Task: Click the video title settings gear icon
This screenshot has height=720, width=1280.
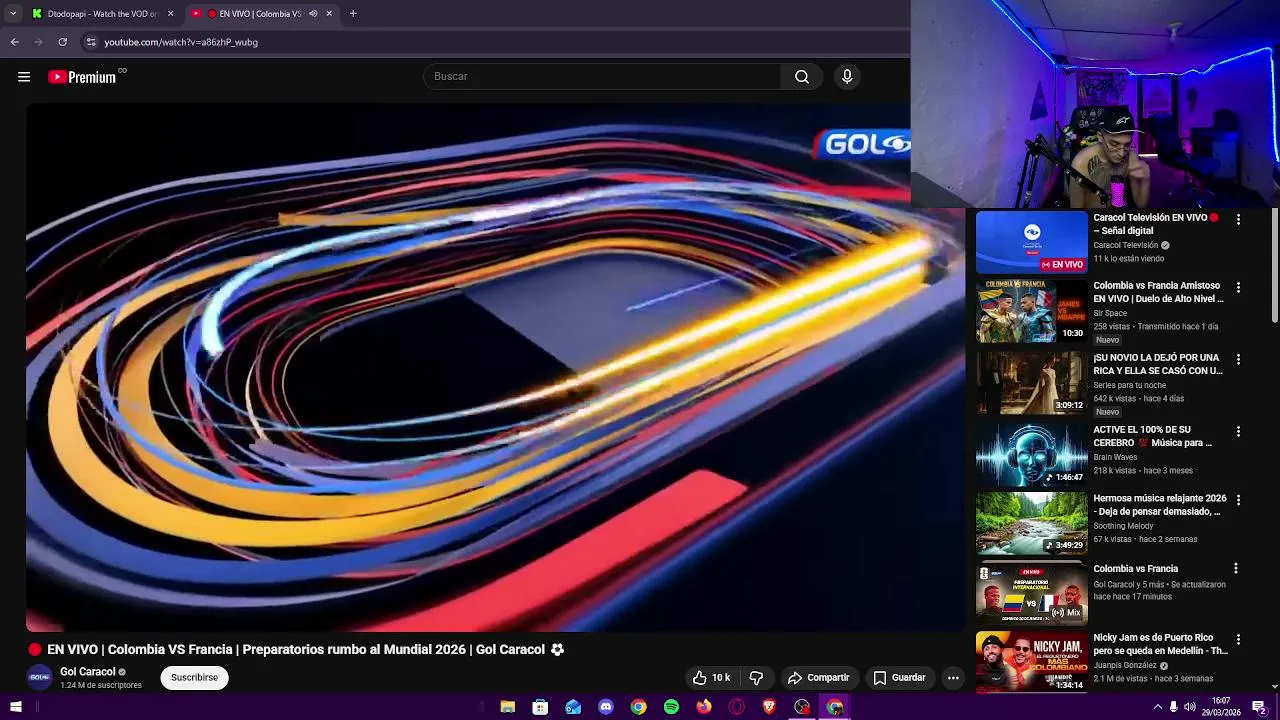Action: (x=557, y=650)
